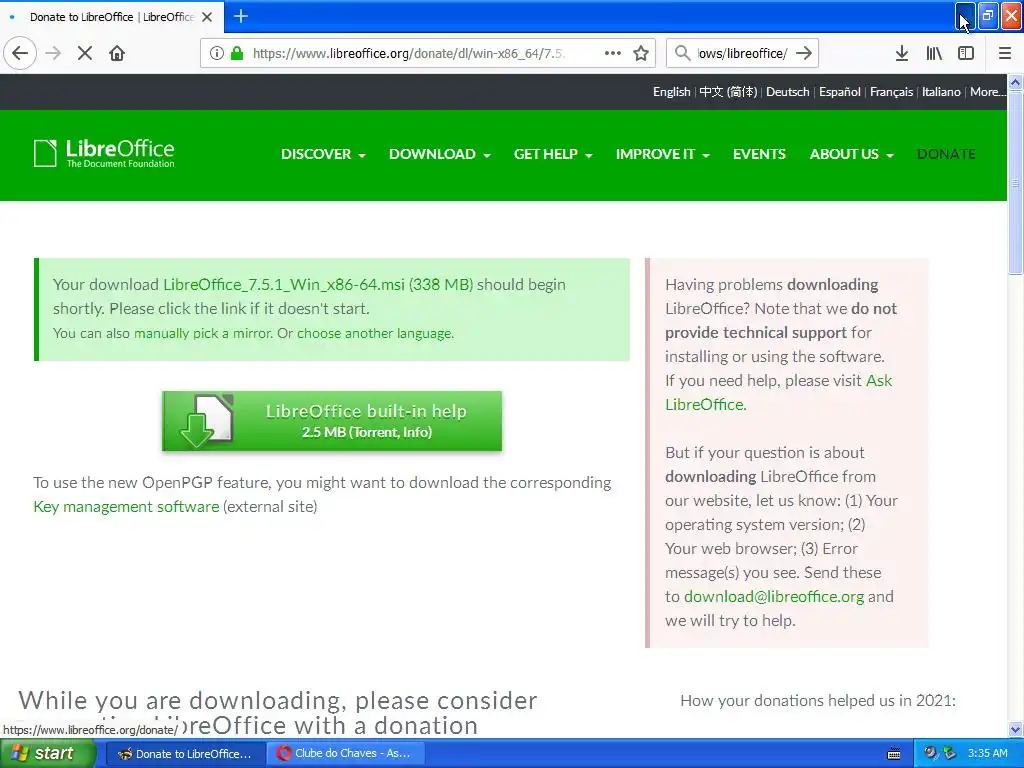Select the Donate to LibreOffice browser tab

click(x=112, y=17)
